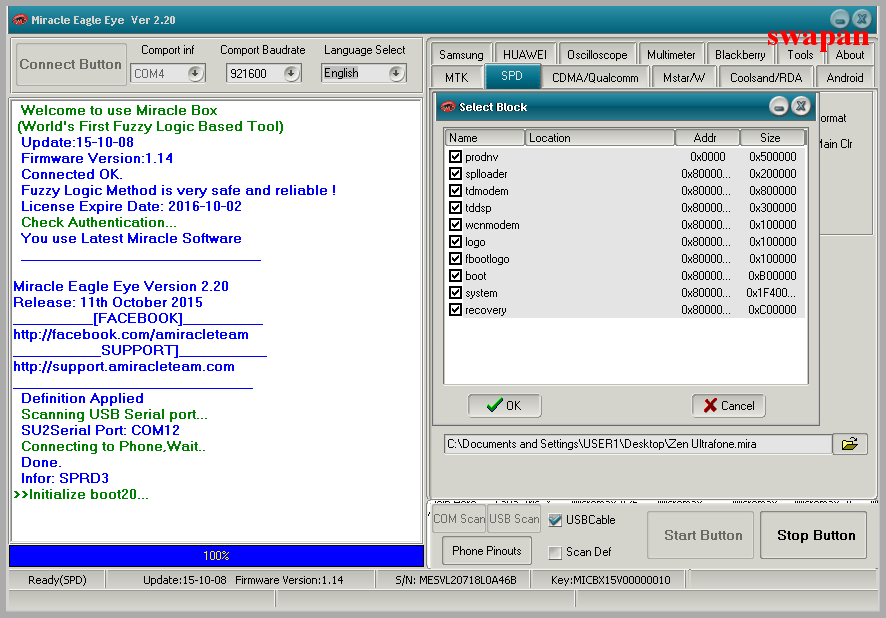
Task: Click the support.amiracleteam.com link in log
Action: 124,367
